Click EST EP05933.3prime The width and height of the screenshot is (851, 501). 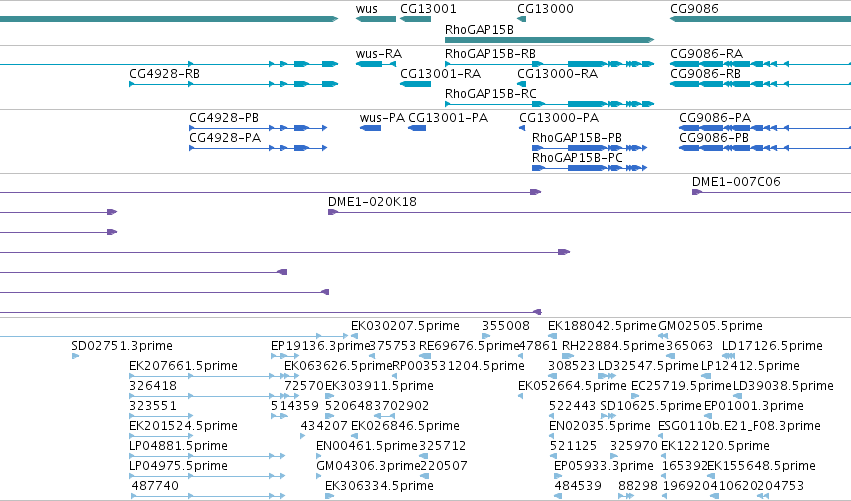[604, 466]
